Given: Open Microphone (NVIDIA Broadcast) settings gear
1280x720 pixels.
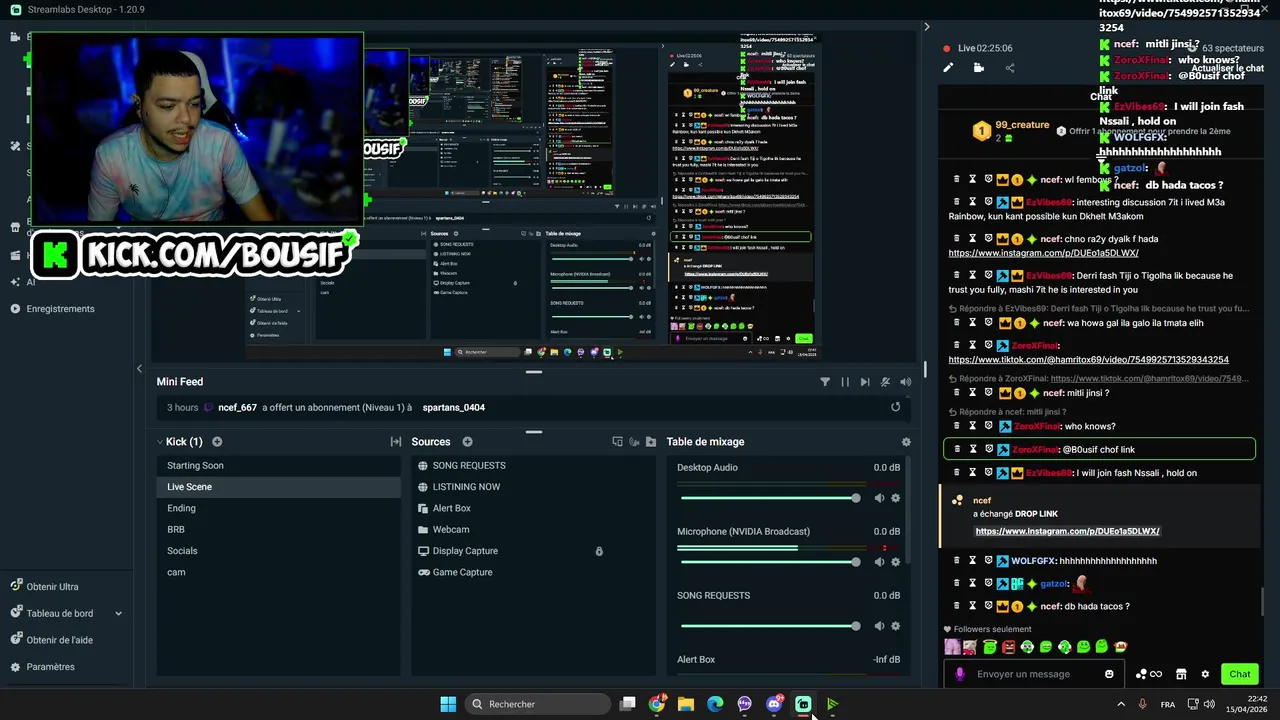Looking at the screenshot, I should pyautogui.click(x=895, y=562).
